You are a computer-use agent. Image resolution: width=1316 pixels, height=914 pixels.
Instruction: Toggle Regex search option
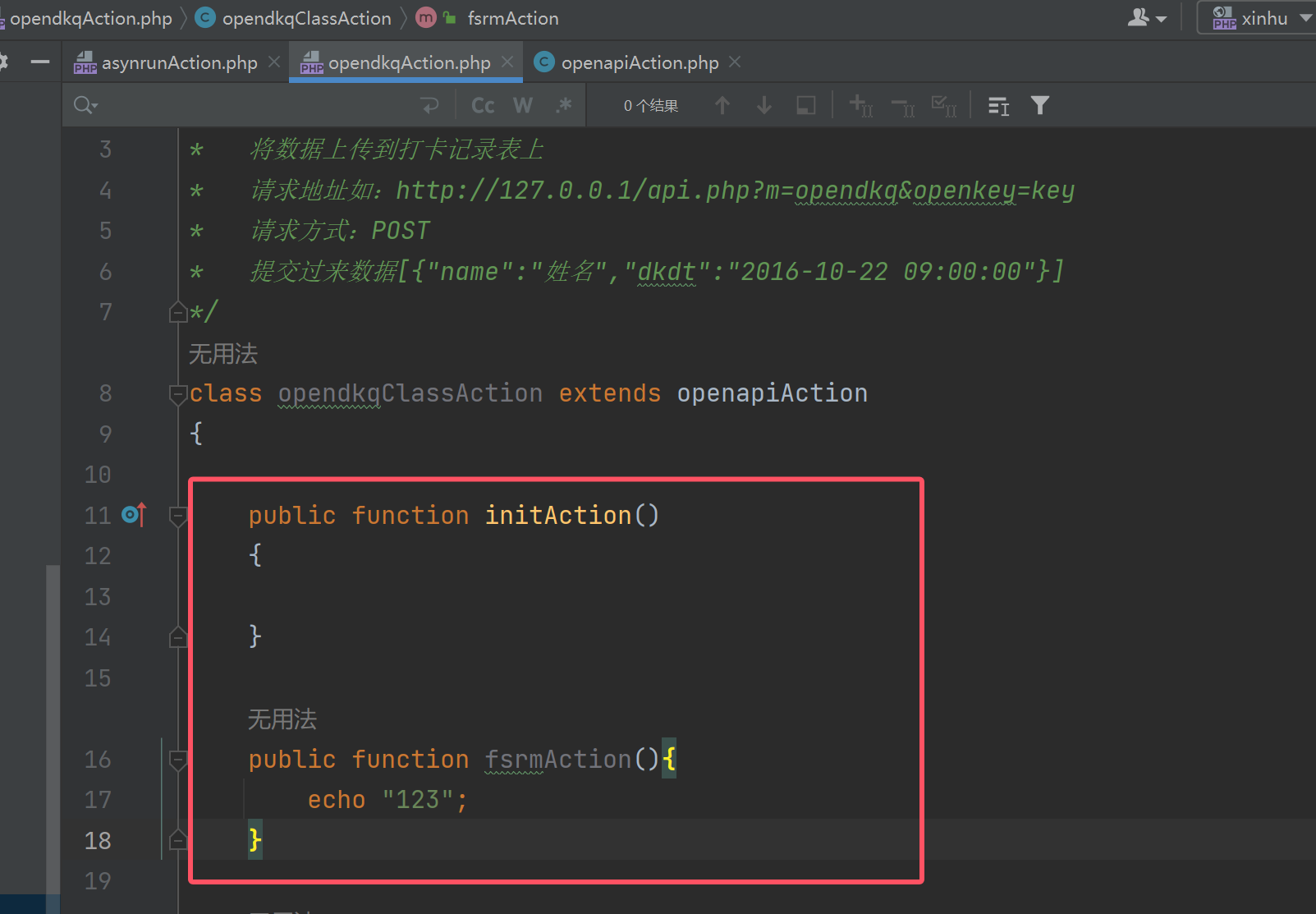point(563,105)
